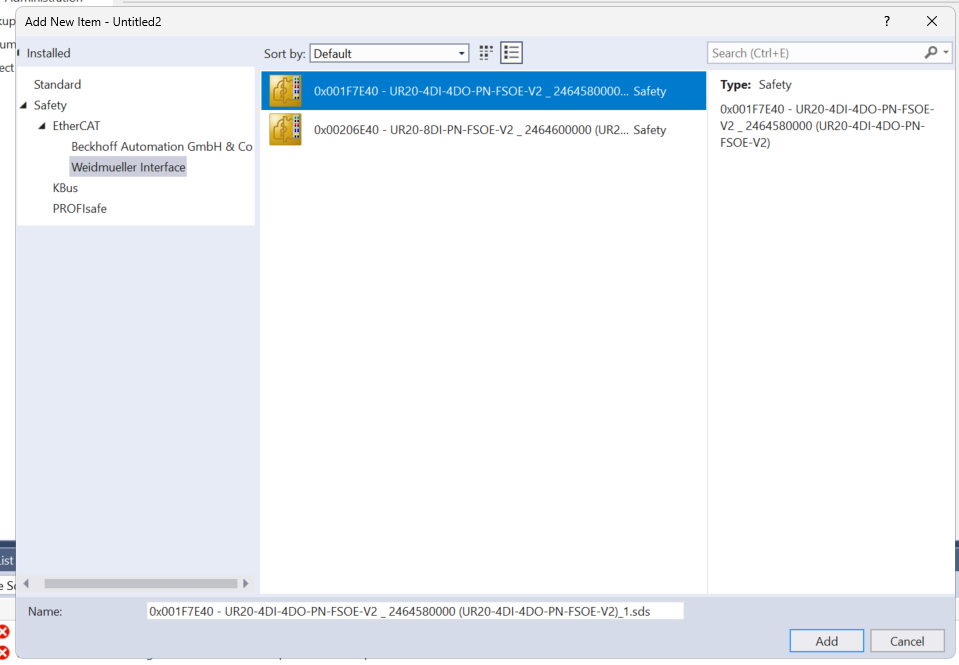
Task: Click the UR20-4DI-4DO-PN-FSOE-V2 safety item icon
Action: click(x=285, y=91)
